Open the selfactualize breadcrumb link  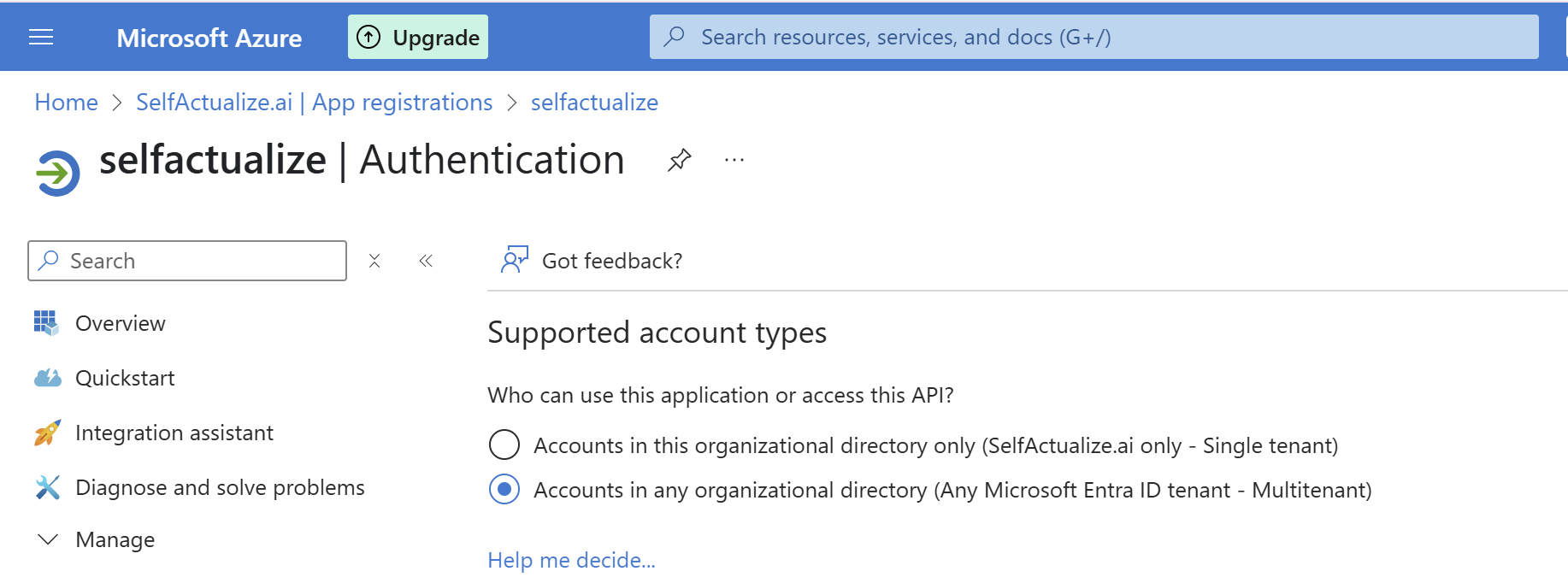(594, 103)
